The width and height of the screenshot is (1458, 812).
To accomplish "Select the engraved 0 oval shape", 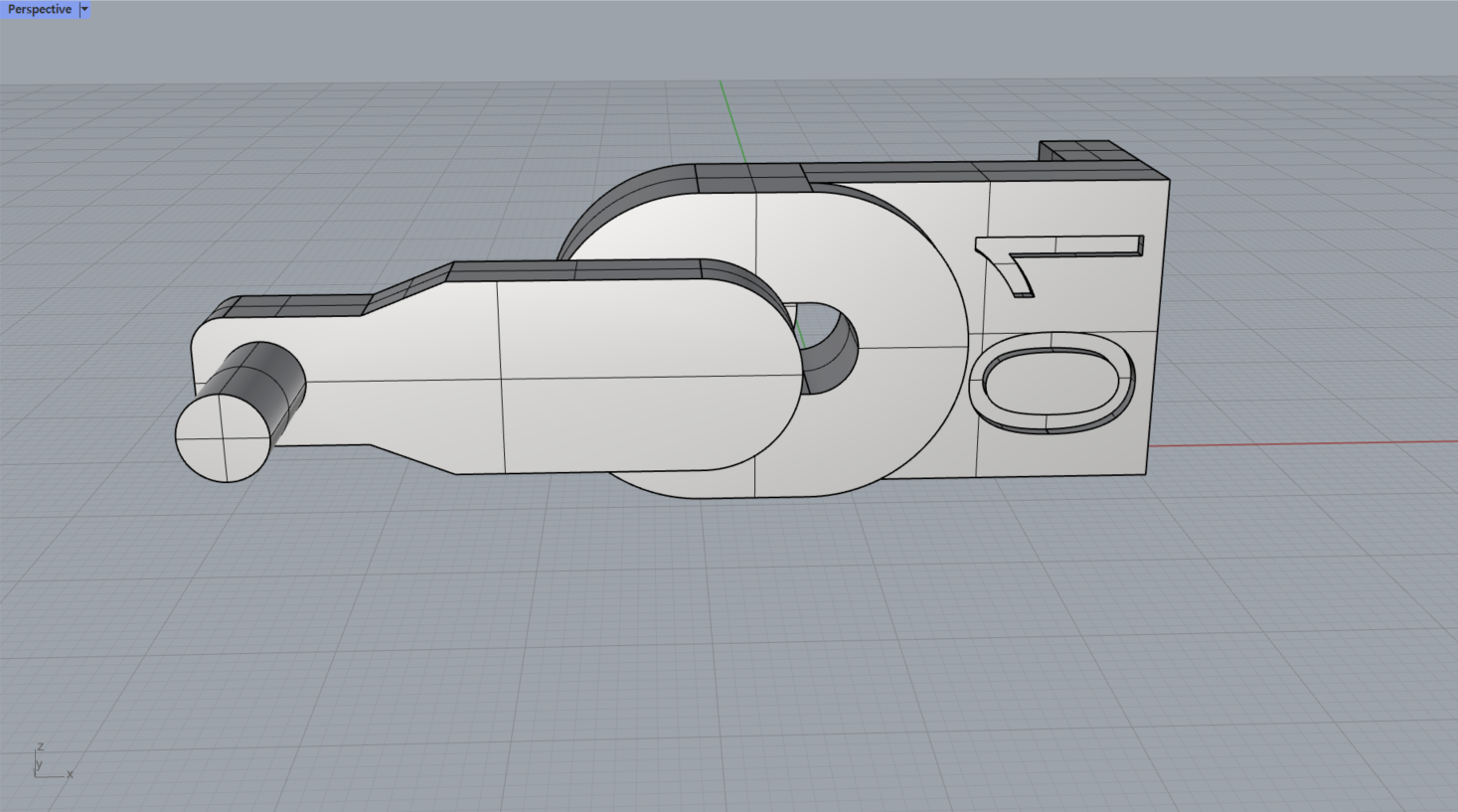I will 1053,383.
